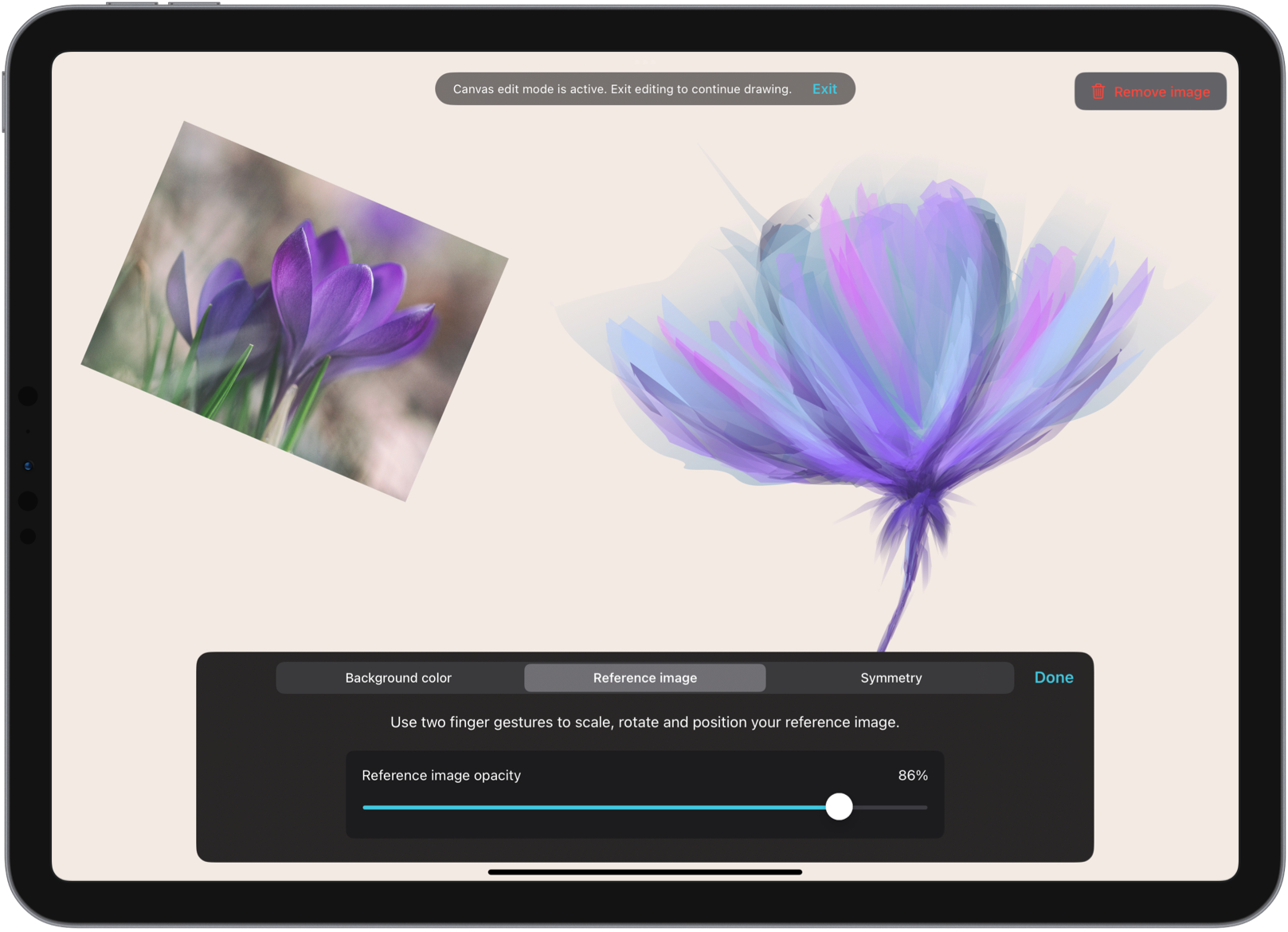Click the red trash can icon
The image size is (1288, 932).
coord(1098,92)
